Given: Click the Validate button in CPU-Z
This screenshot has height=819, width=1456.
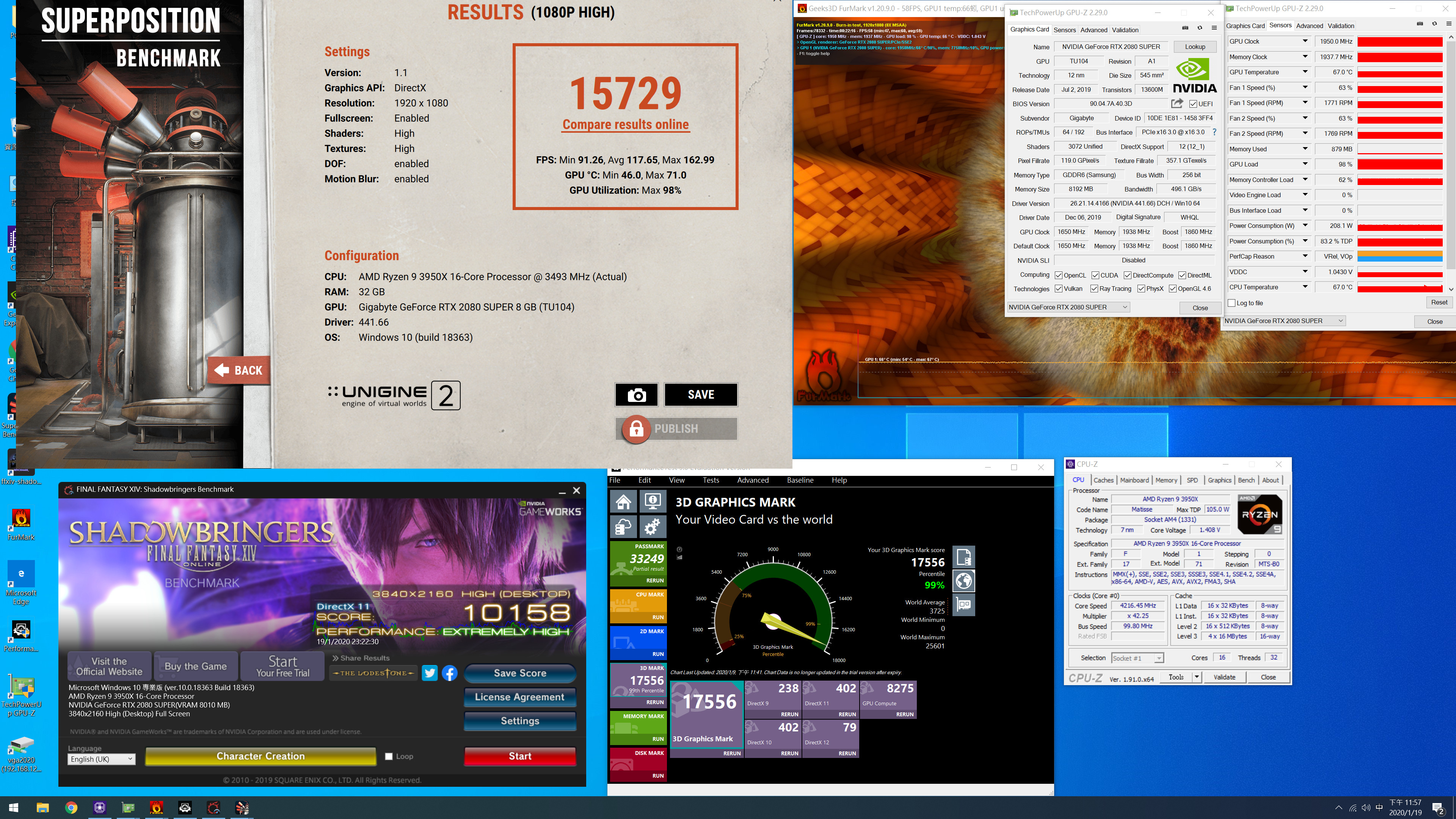Looking at the screenshot, I should (1224, 677).
